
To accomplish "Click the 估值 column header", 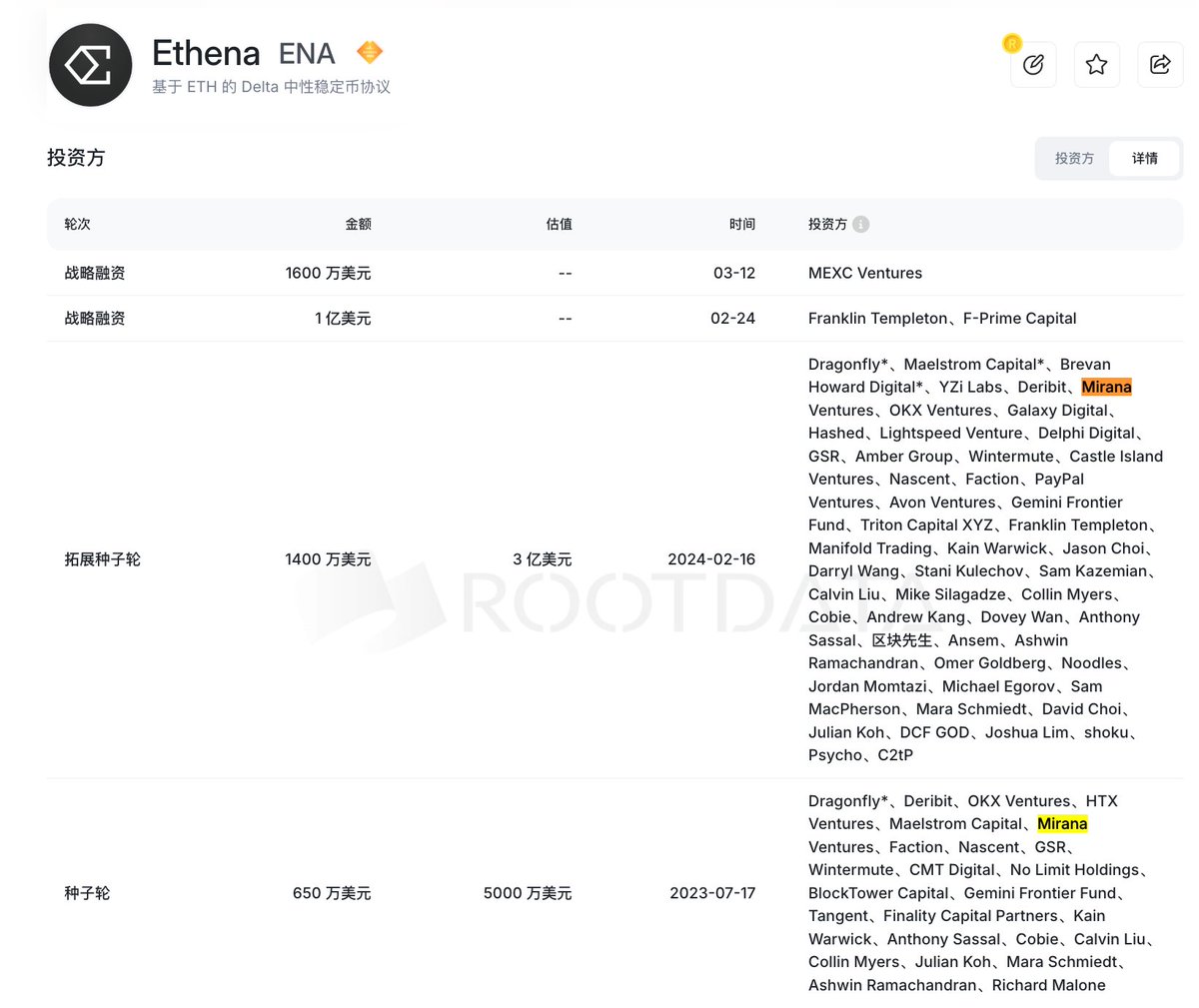I will 559,225.
